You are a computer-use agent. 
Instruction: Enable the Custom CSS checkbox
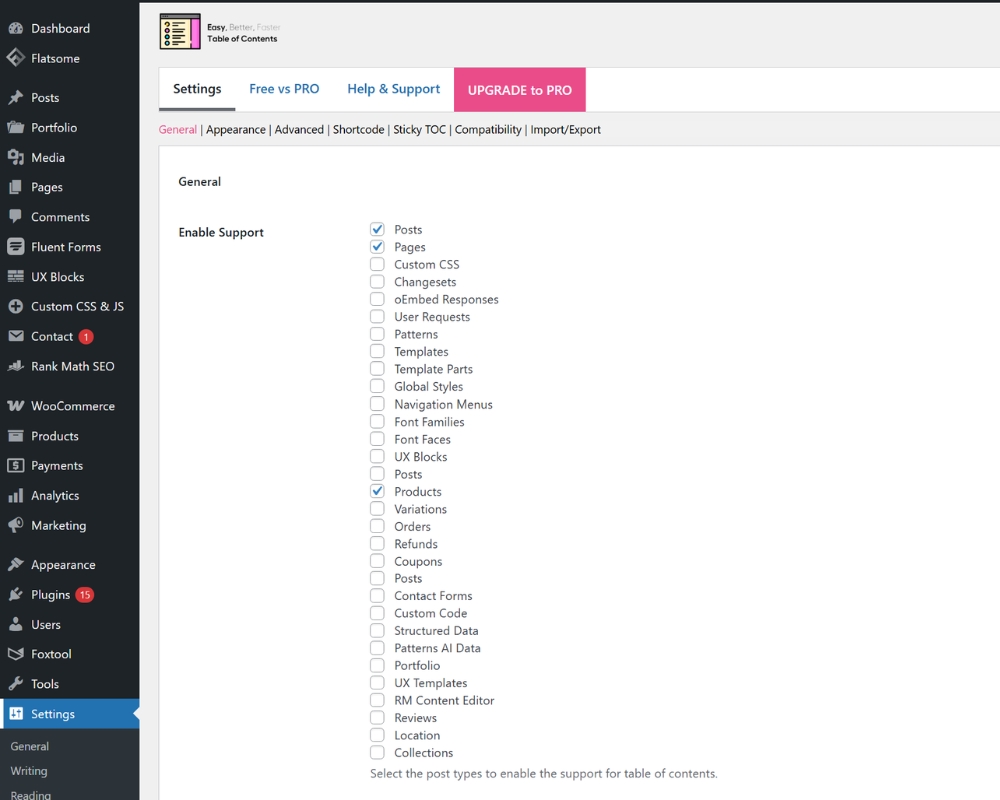(378, 264)
